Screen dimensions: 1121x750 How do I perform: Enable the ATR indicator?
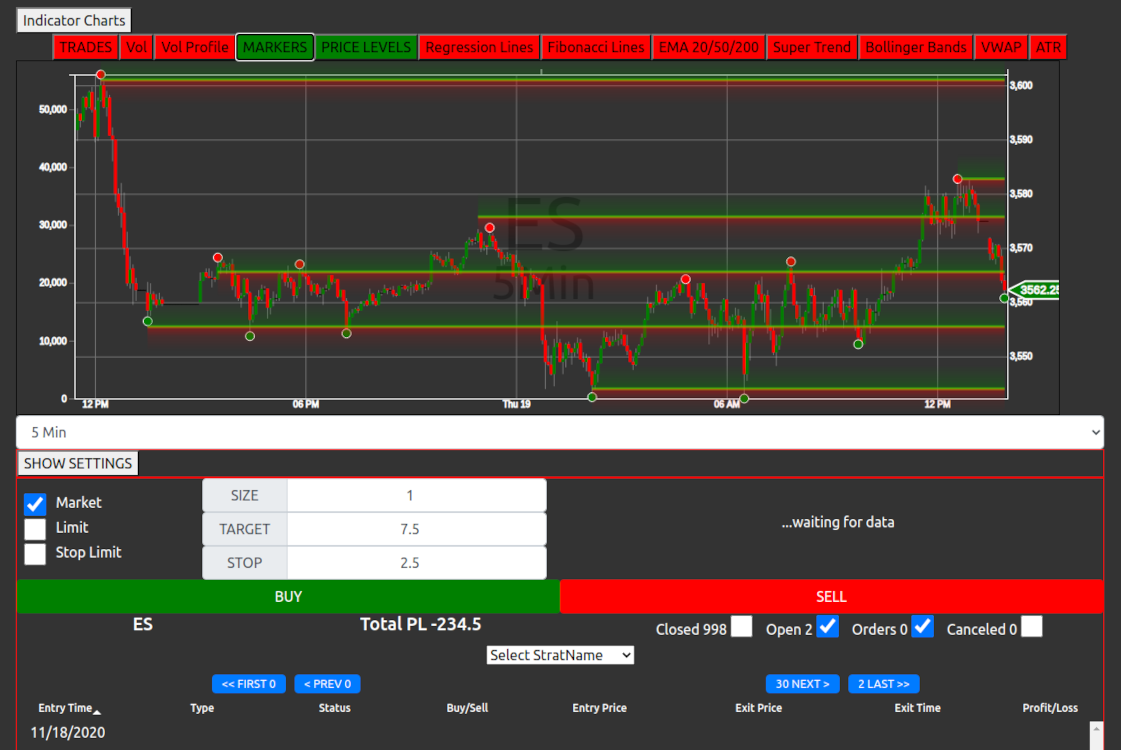point(1048,47)
